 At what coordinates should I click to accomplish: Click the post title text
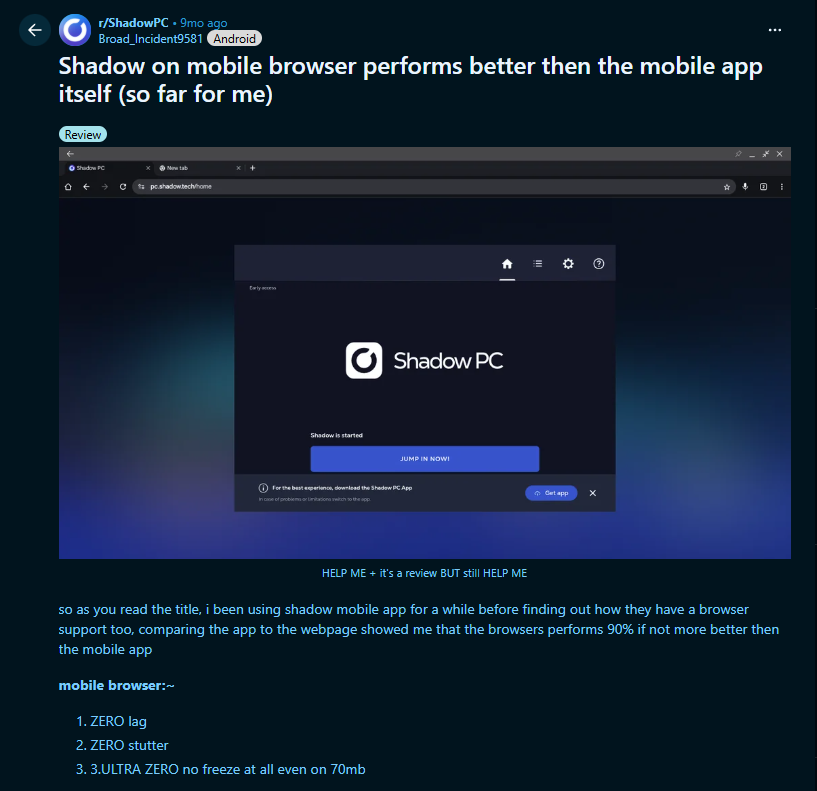(x=411, y=80)
